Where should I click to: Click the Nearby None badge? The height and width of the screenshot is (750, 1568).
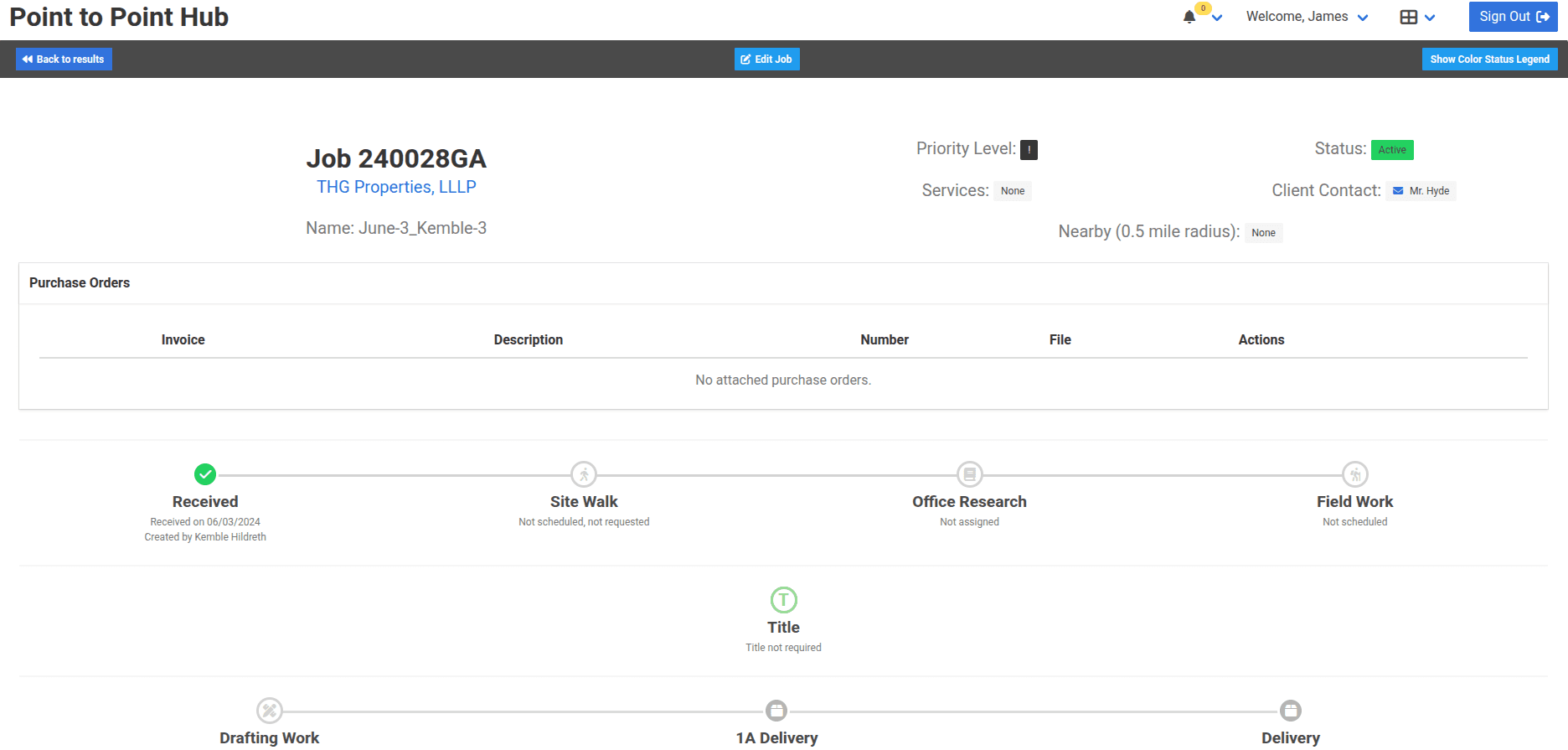(1263, 233)
